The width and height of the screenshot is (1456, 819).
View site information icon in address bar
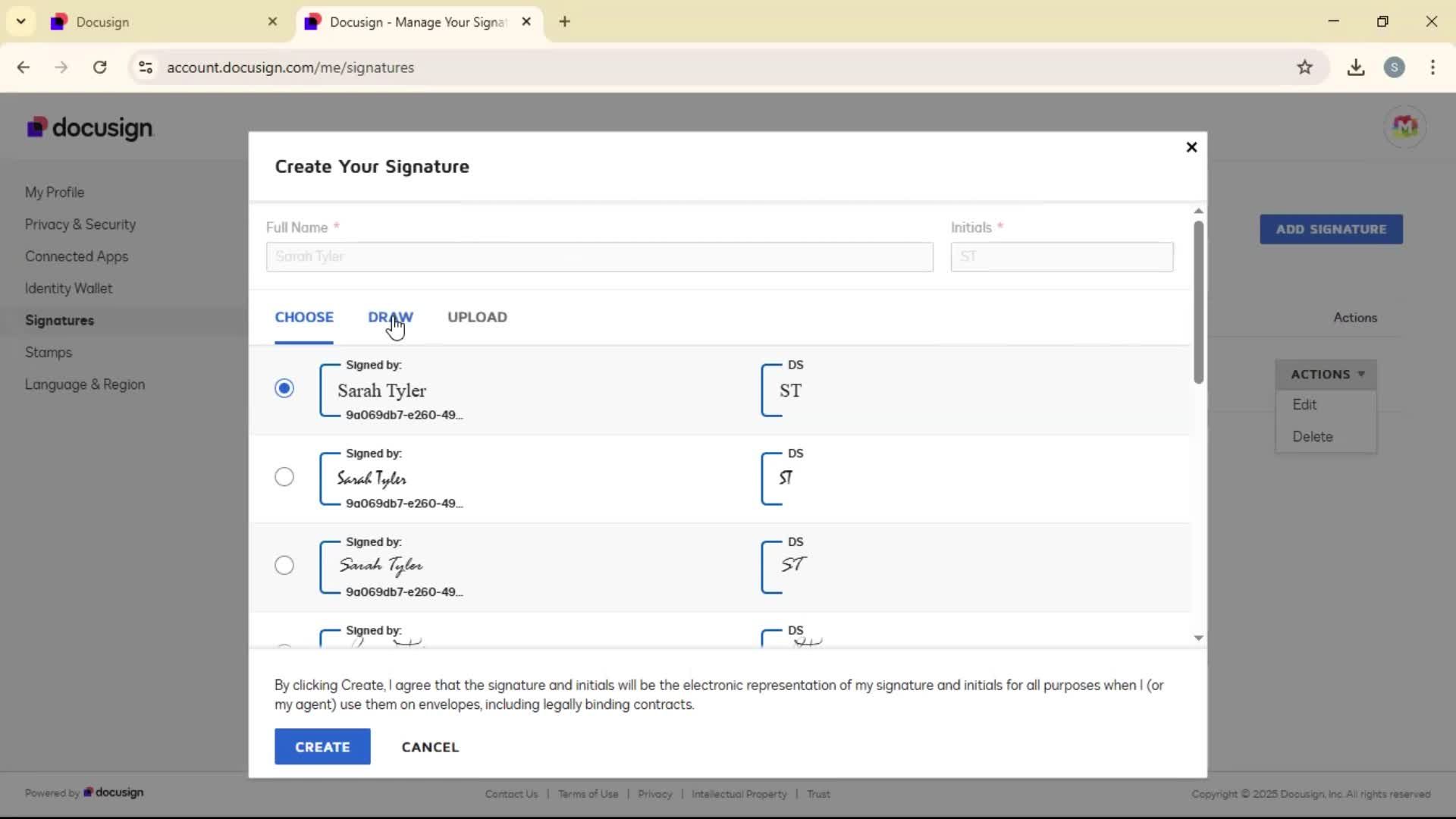coord(146,67)
